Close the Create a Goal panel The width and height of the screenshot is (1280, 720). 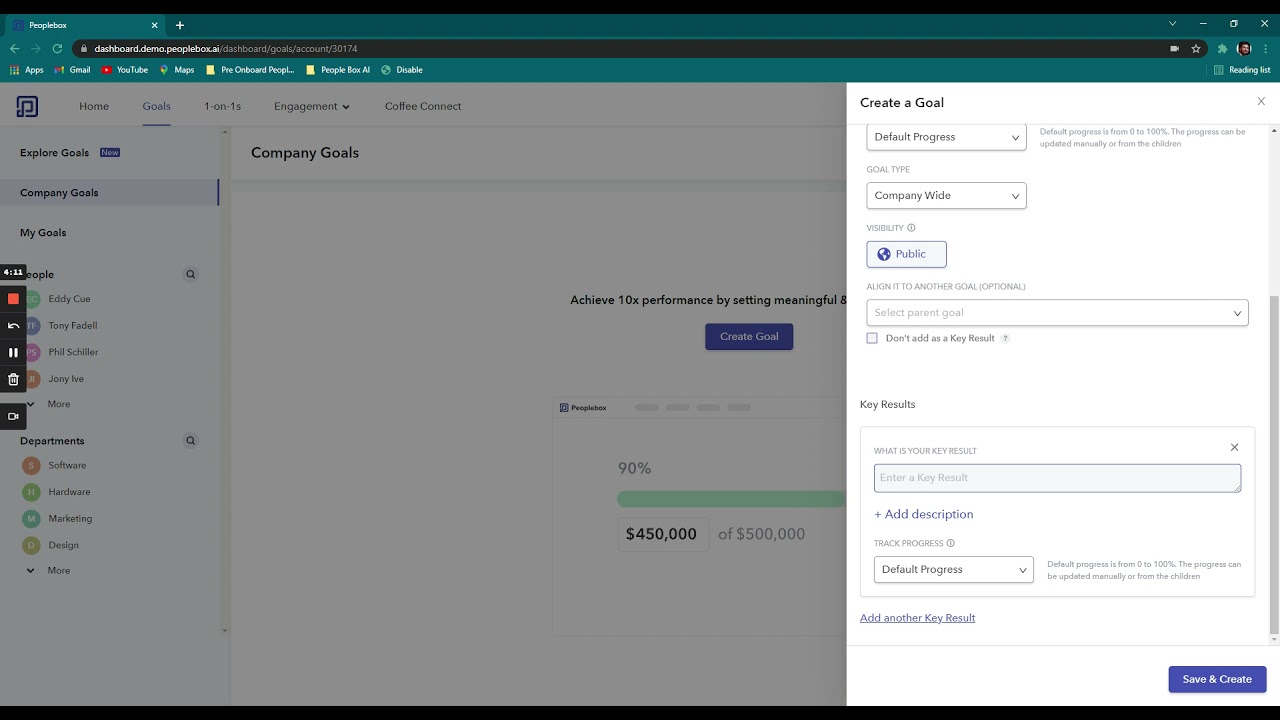coord(1261,101)
